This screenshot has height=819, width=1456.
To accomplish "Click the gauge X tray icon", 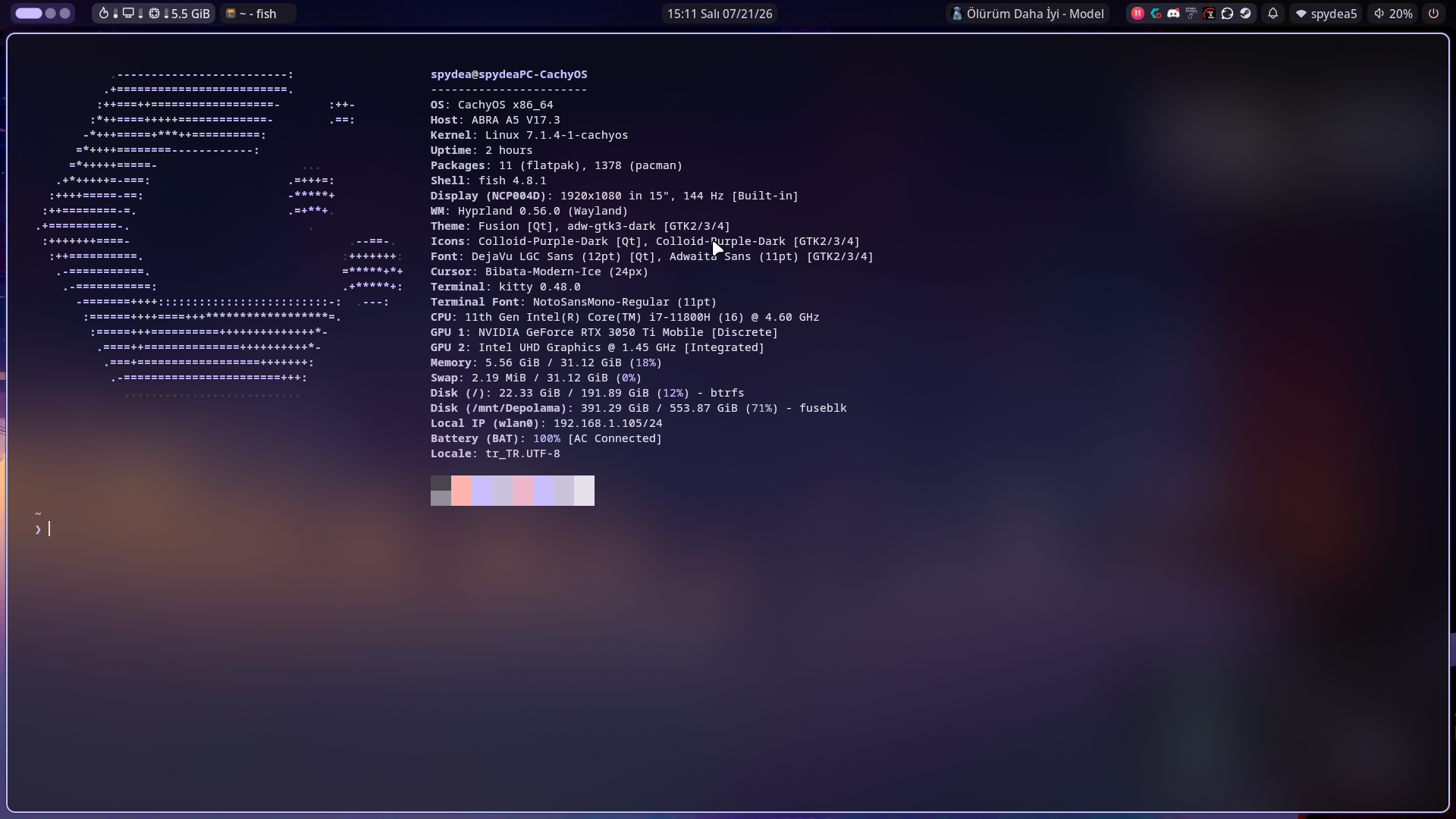I will 1209,14.
